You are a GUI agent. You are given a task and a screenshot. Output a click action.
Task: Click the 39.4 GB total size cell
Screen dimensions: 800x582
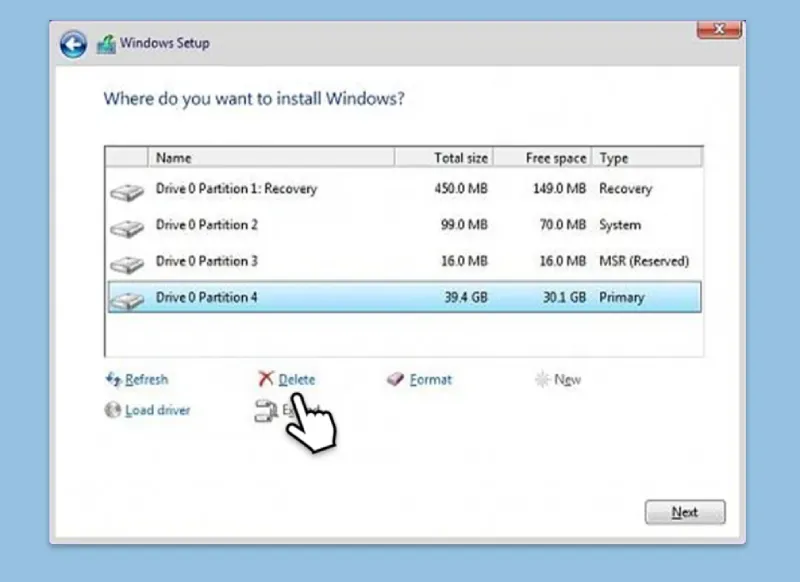coord(466,297)
